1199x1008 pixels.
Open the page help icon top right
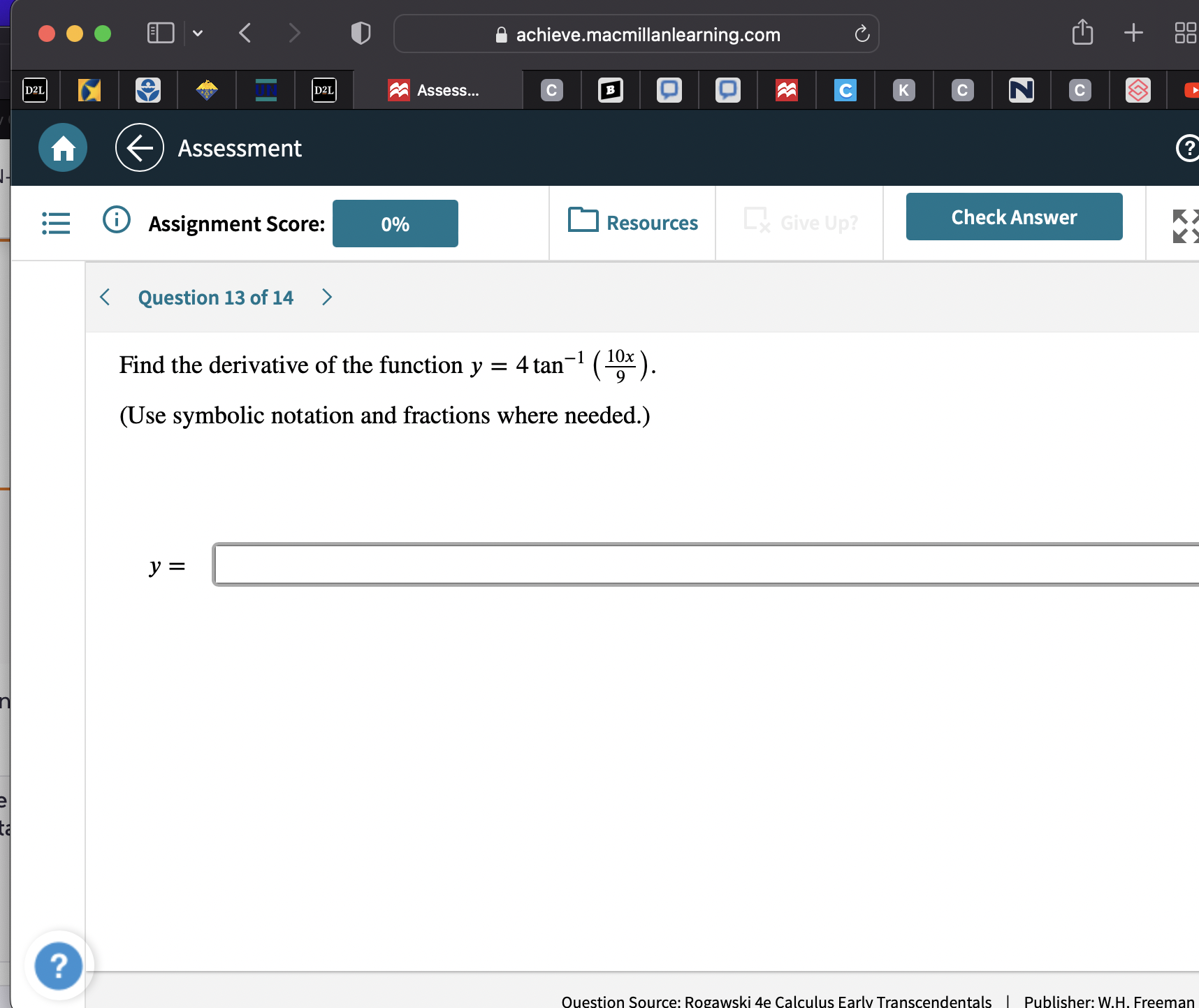click(1189, 147)
